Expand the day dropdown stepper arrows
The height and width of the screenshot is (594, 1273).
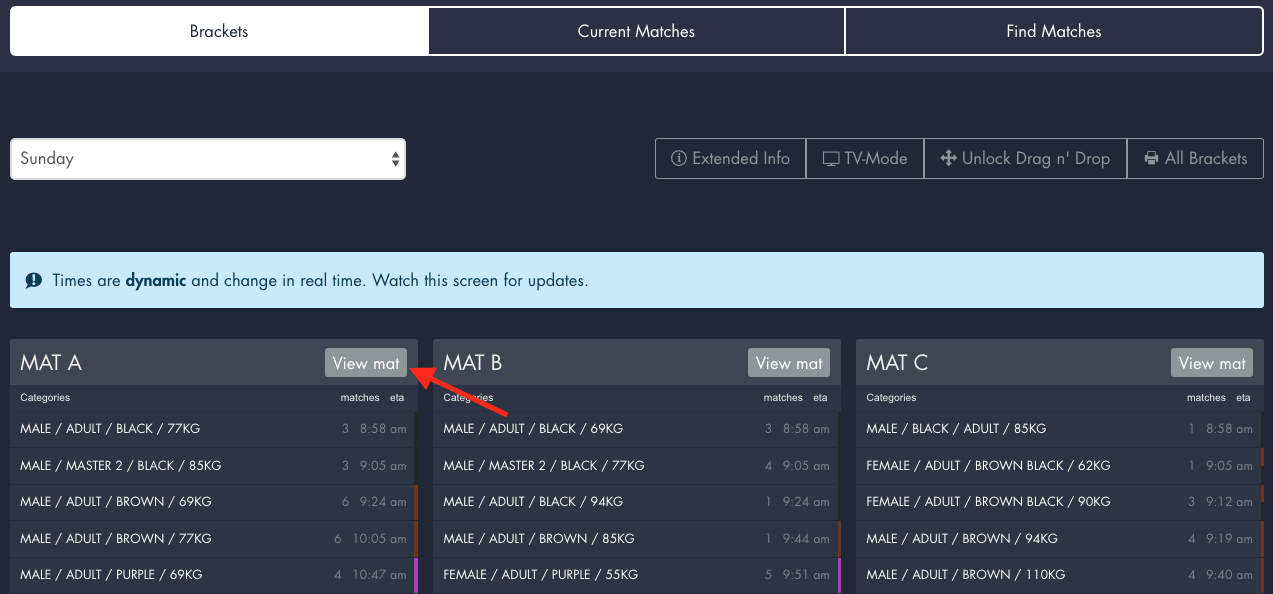pos(394,158)
